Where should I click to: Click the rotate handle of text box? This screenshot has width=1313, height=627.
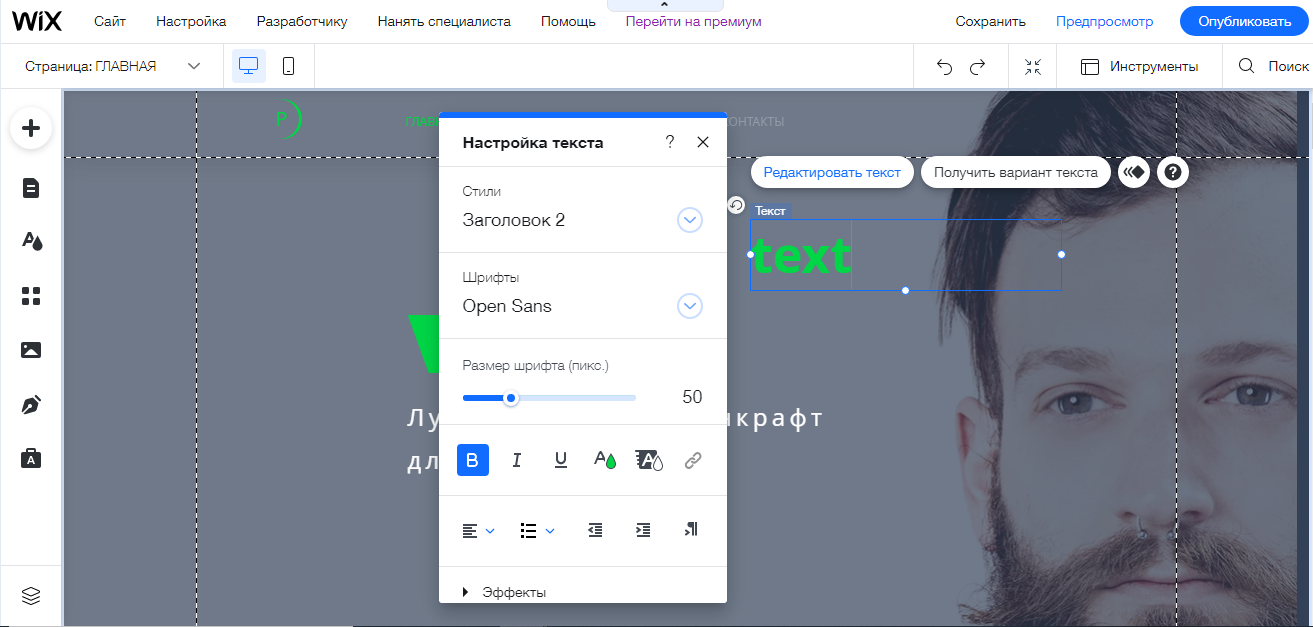tap(736, 205)
